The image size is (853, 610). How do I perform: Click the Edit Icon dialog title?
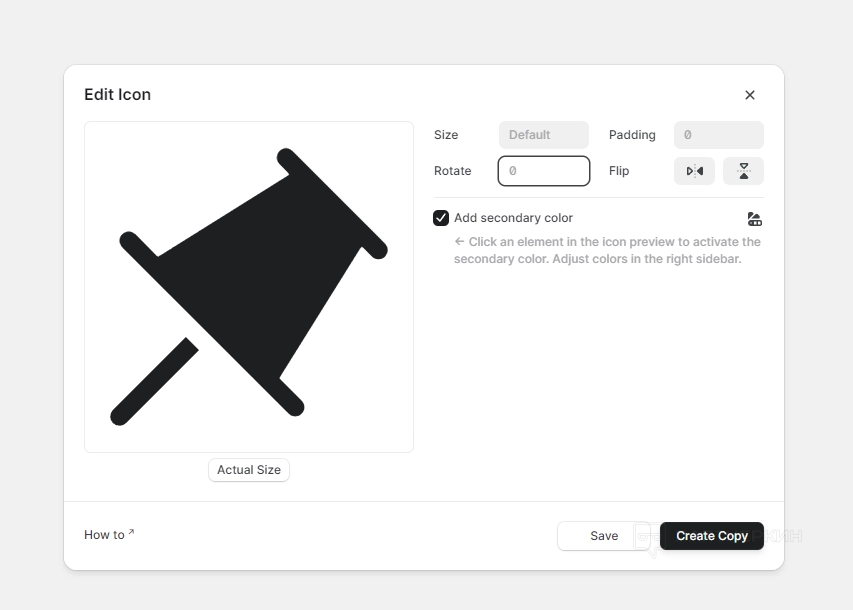117,95
